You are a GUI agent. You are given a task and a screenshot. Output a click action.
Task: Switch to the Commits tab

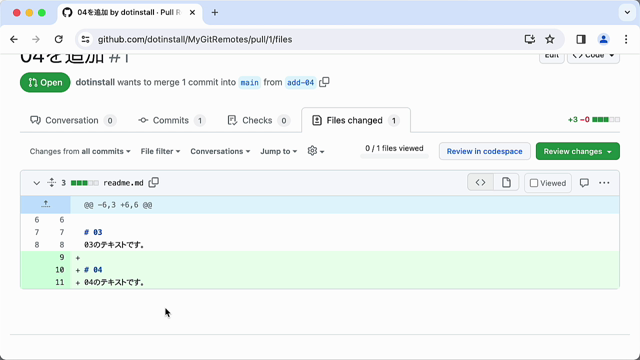[171, 120]
